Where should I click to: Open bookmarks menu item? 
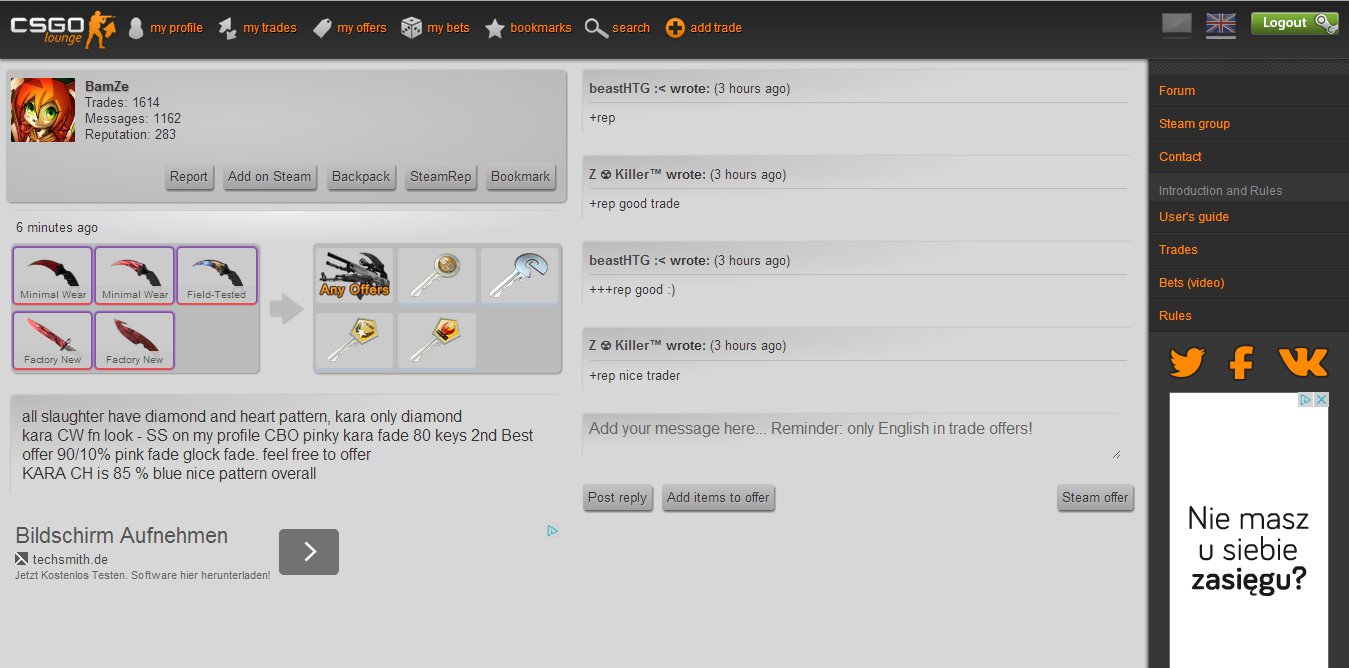pos(541,28)
